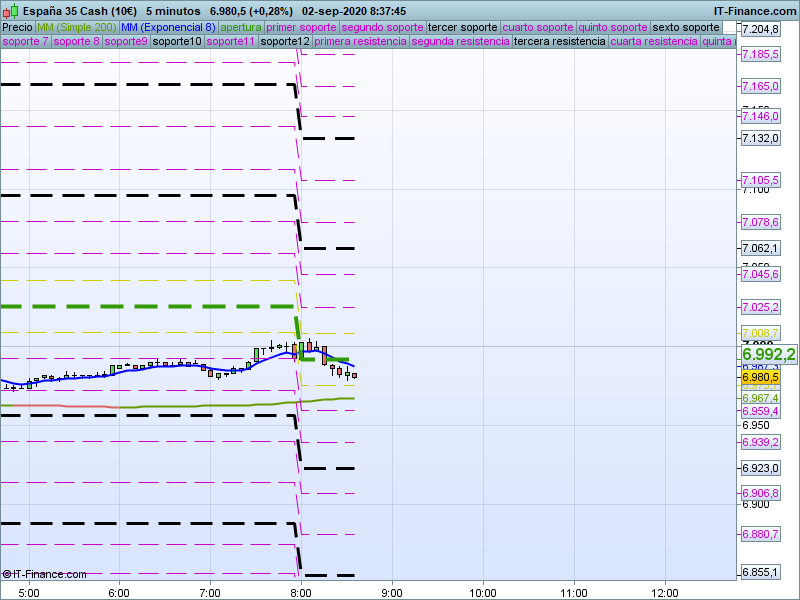Click the 7.146,0 price tag
Image resolution: width=800 pixels, height=600 pixels.
pyautogui.click(x=760, y=116)
